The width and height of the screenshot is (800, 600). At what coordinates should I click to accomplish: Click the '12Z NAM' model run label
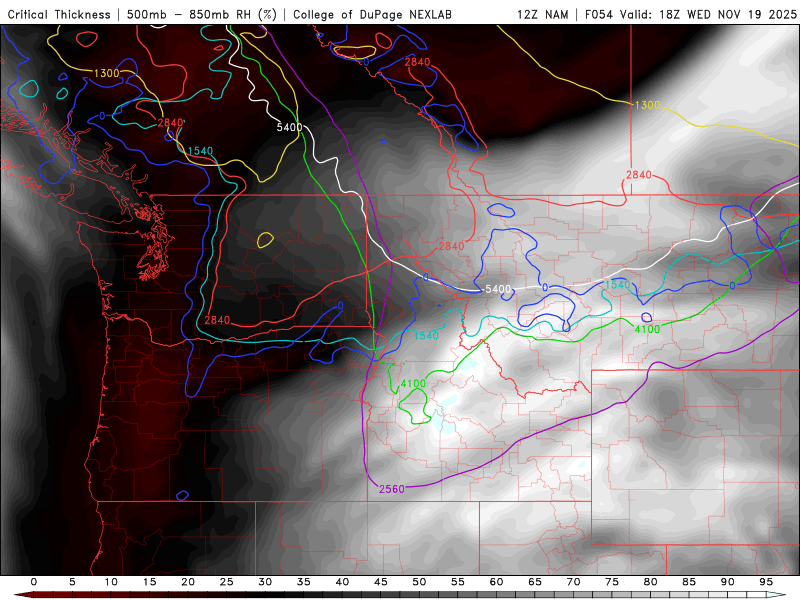543,14
